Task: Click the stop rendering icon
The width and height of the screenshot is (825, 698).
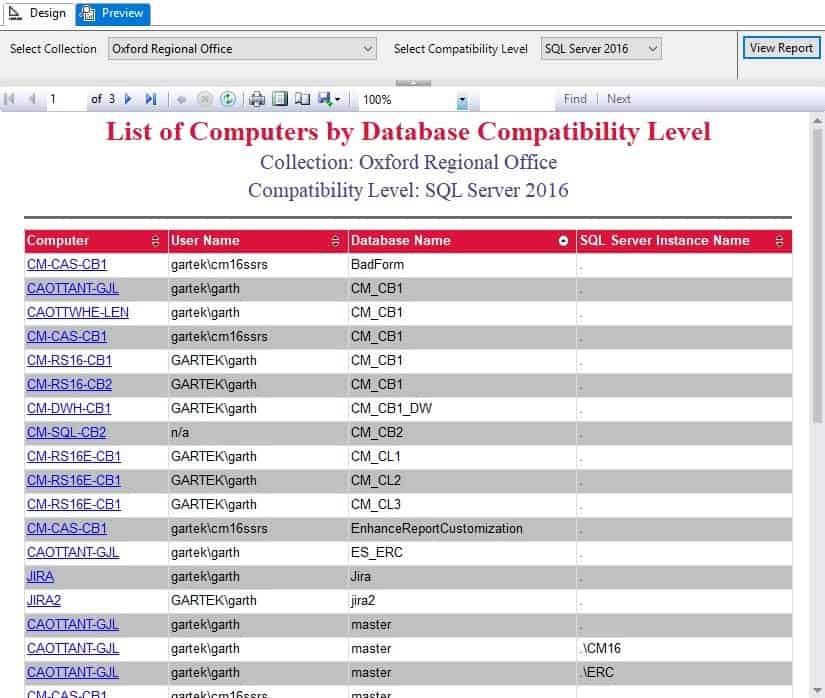Action: (204, 99)
